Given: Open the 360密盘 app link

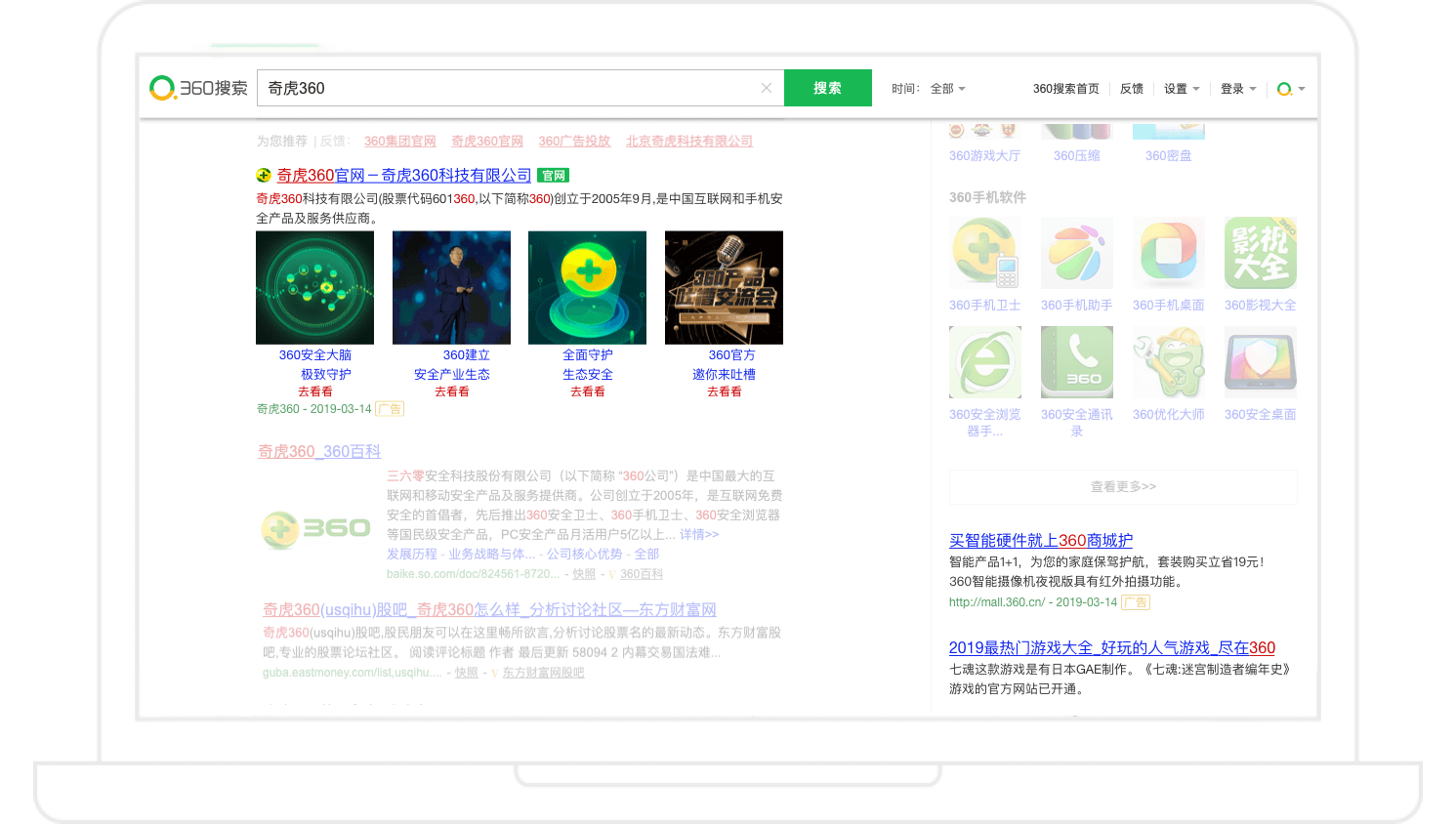Looking at the screenshot, I should click(x=1168, y=156).
